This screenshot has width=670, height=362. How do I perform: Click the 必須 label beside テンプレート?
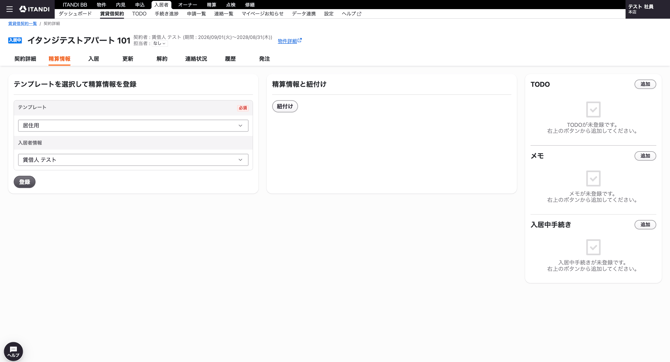[x=243, y=108]
